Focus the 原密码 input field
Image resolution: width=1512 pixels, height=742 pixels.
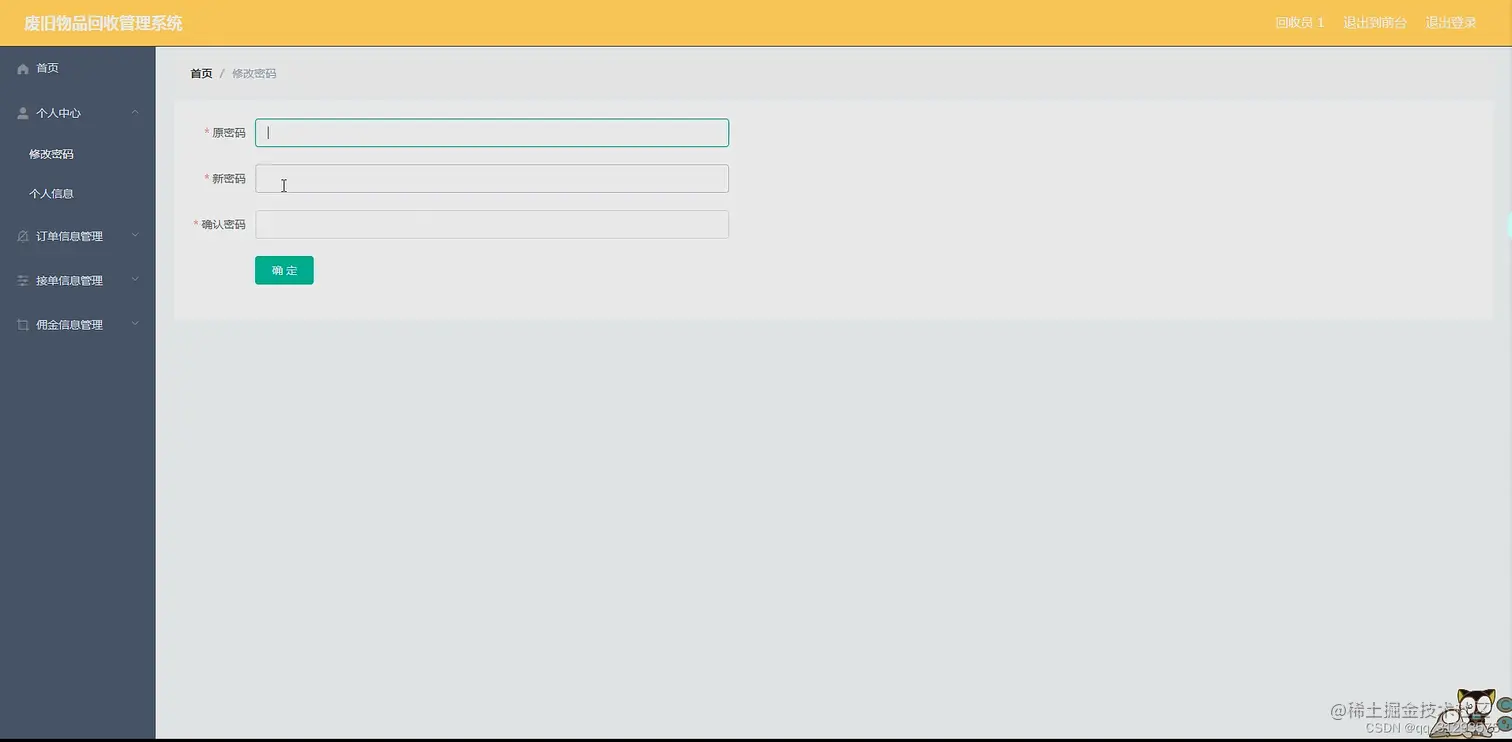pyautogui.click(x=492, y=133)
